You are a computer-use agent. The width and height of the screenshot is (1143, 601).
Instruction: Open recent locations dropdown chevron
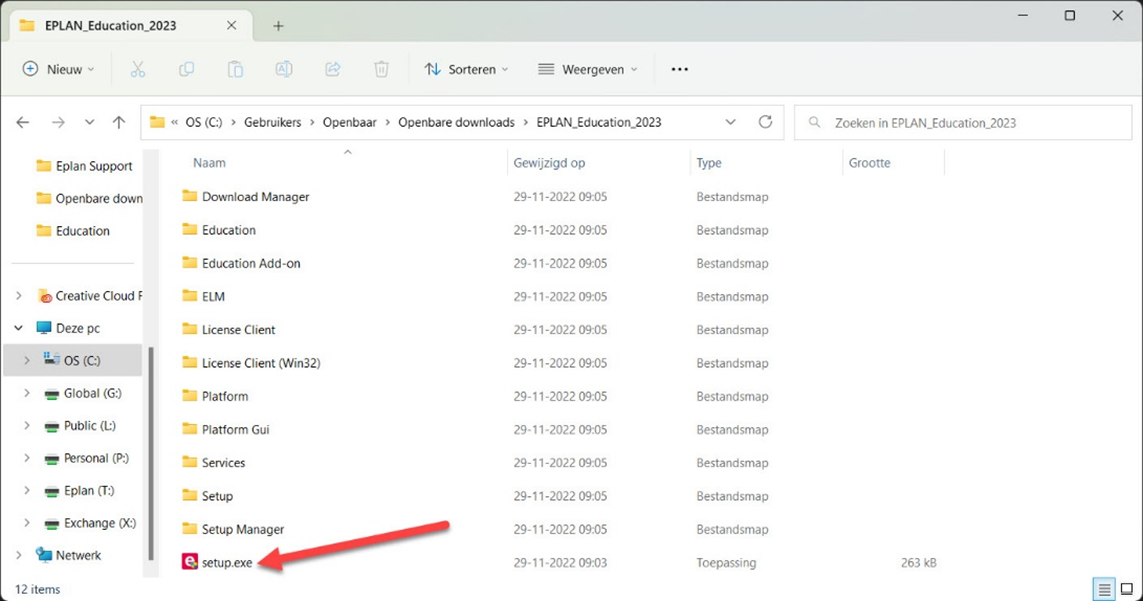(x=89, y=123)
